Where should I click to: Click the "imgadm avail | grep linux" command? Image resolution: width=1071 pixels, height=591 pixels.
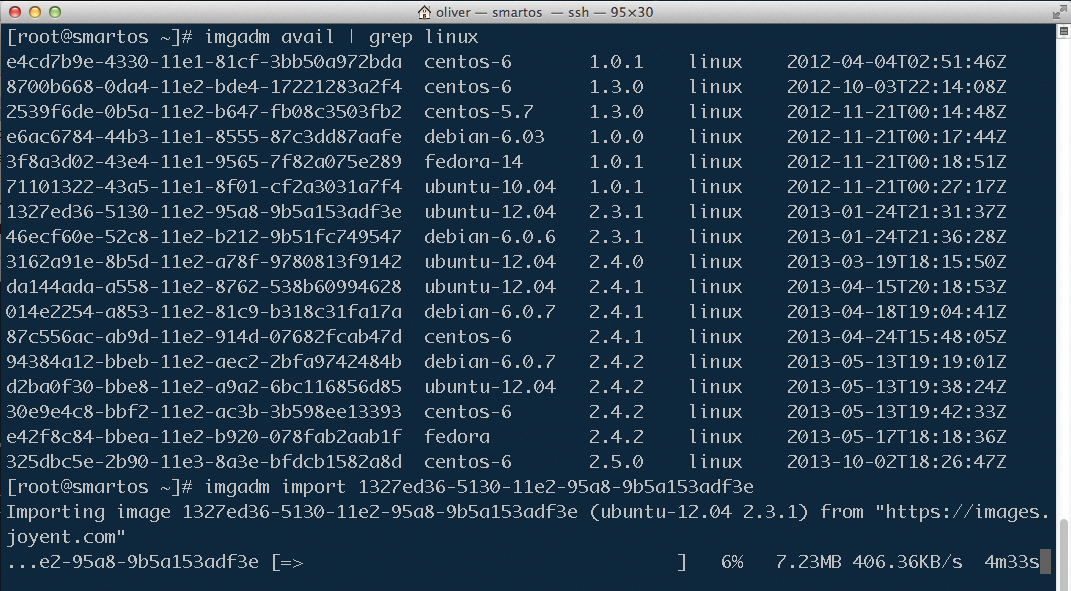pos(341,37)
